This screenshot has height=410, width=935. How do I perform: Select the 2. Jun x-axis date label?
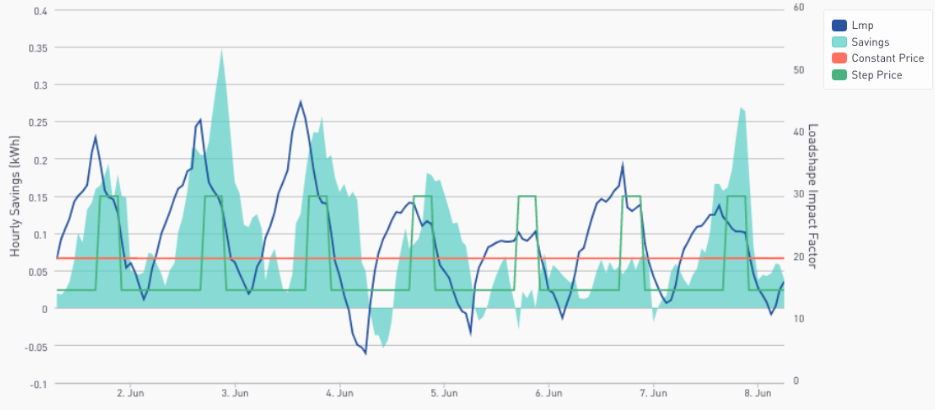click(x=129, y=393)
